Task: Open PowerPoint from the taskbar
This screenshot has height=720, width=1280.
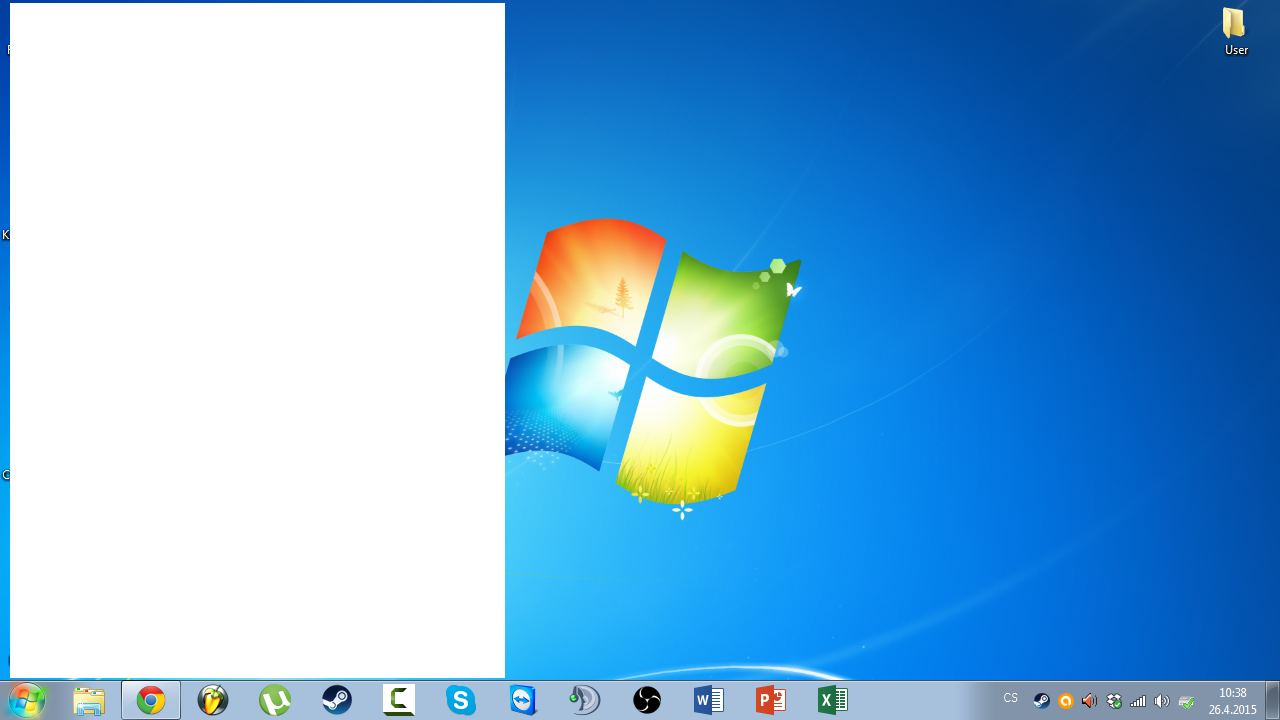Action: tap(771, 701)
